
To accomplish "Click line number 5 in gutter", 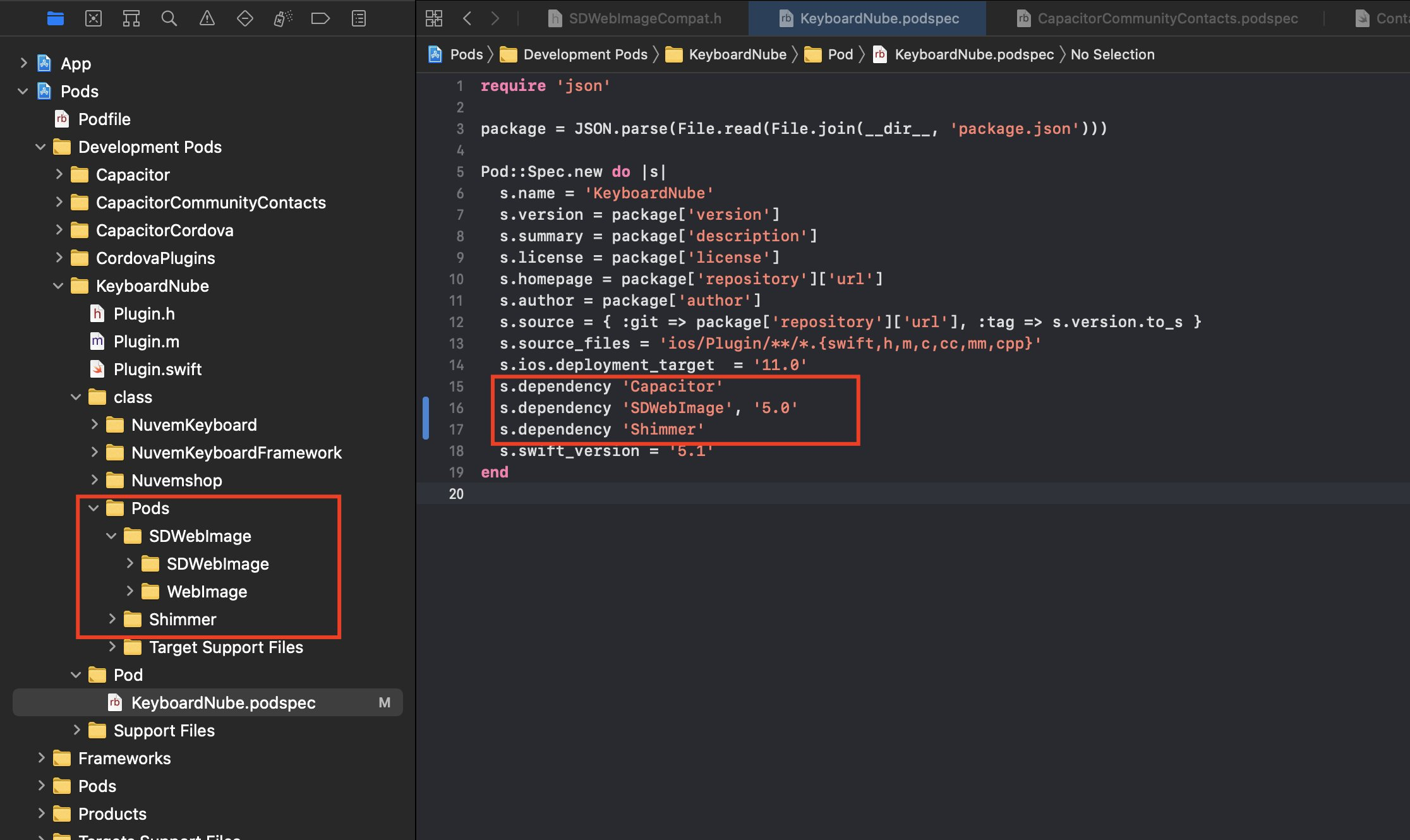I will pos(460,172).
